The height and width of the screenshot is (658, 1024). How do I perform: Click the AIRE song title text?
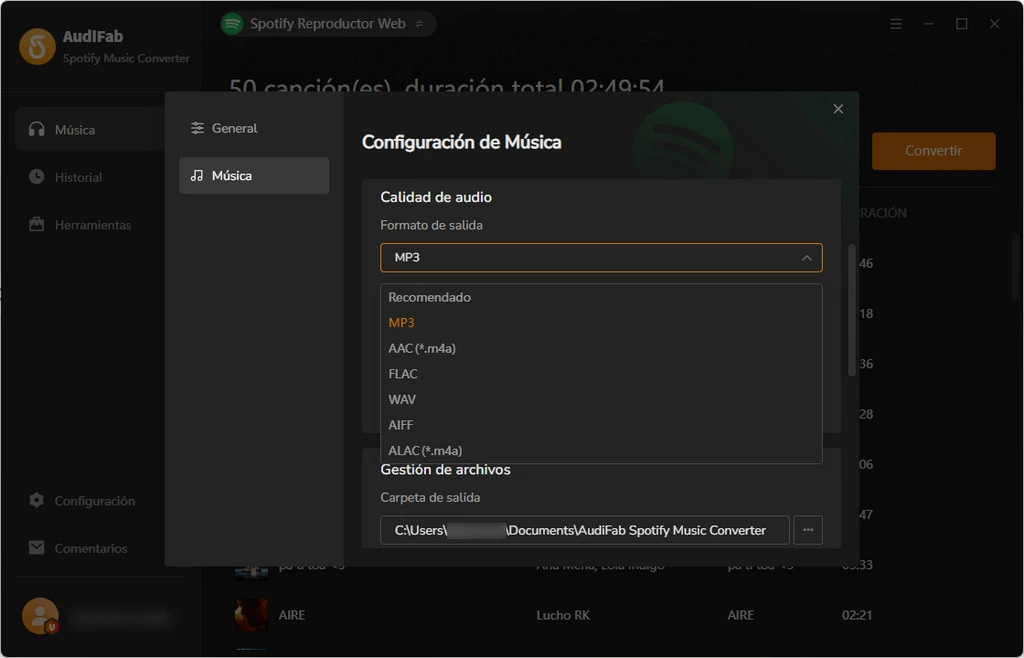(292, 615)
